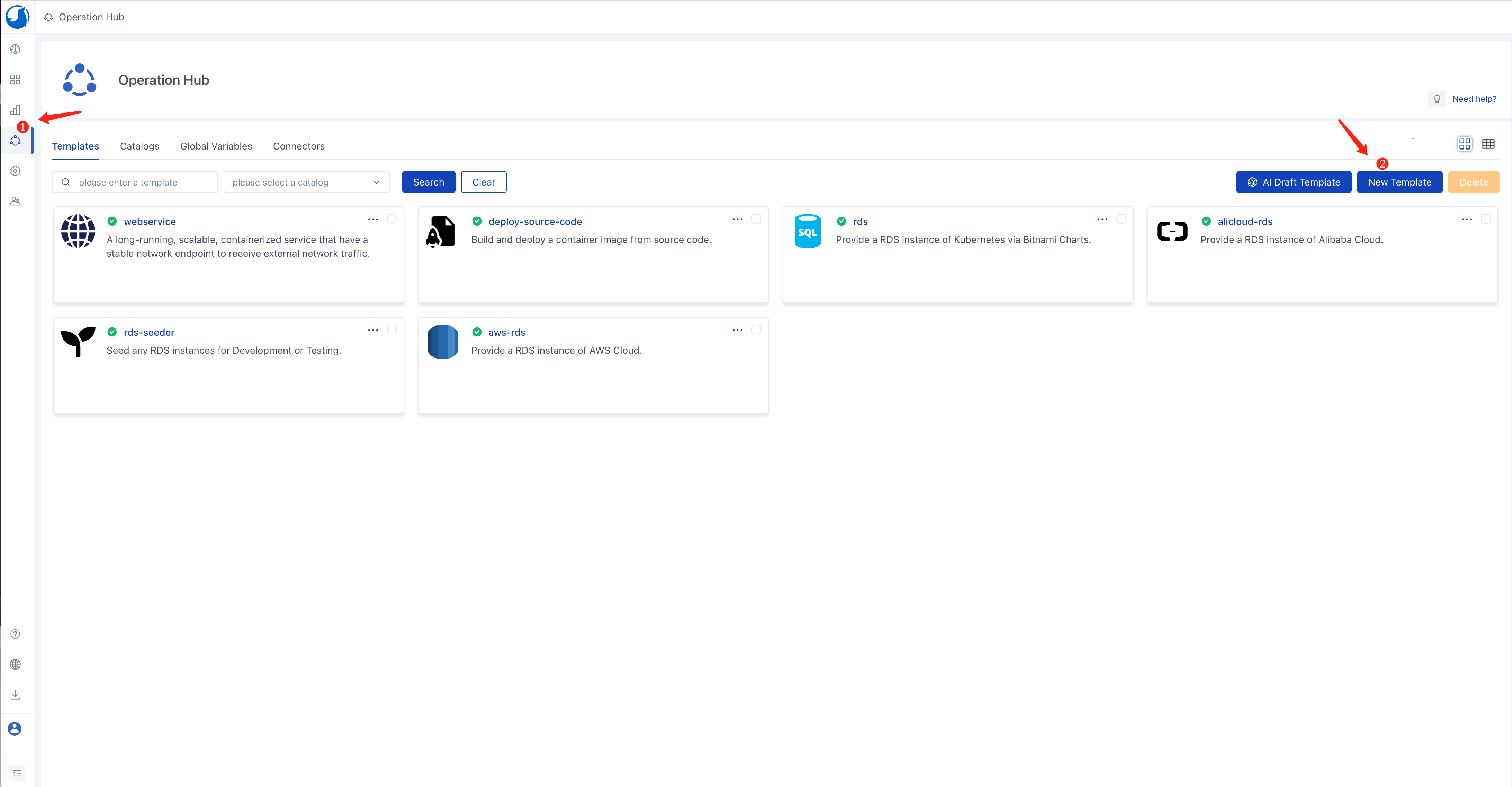Viewport: 1512px width, 787px height.
Task: Click the language globe icon in sidebar
Action: (15, 664)
